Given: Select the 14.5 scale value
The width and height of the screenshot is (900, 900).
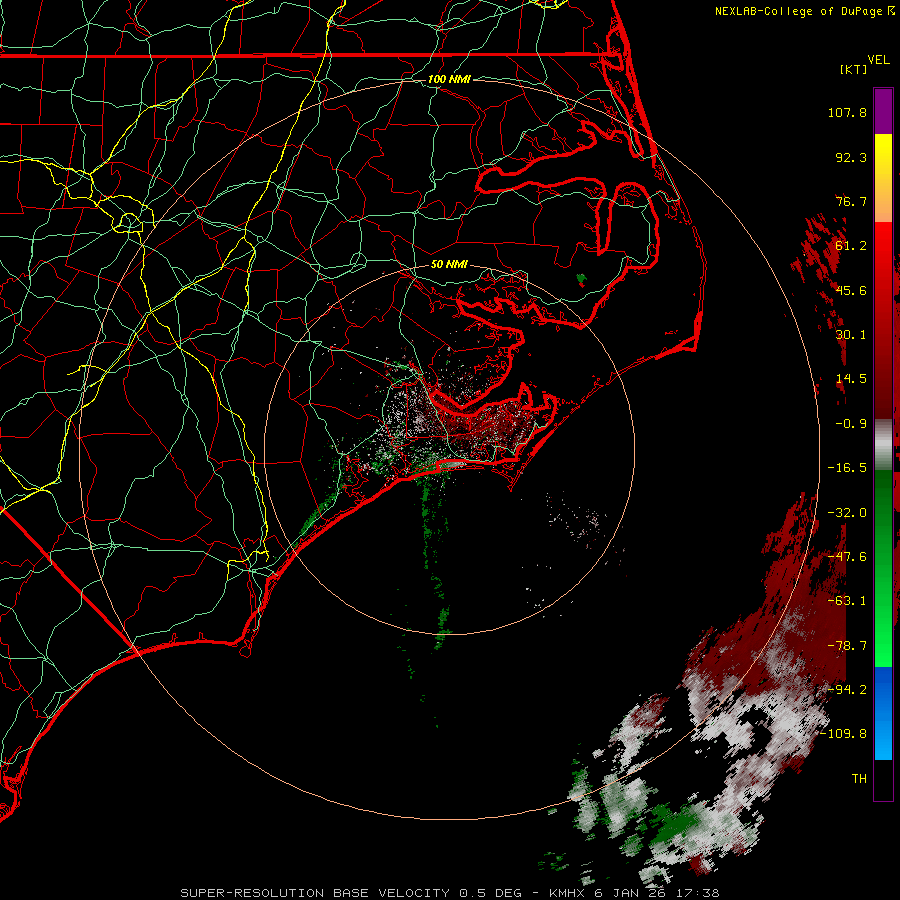Looking at the screenshot, I should [x=851, y=379].
